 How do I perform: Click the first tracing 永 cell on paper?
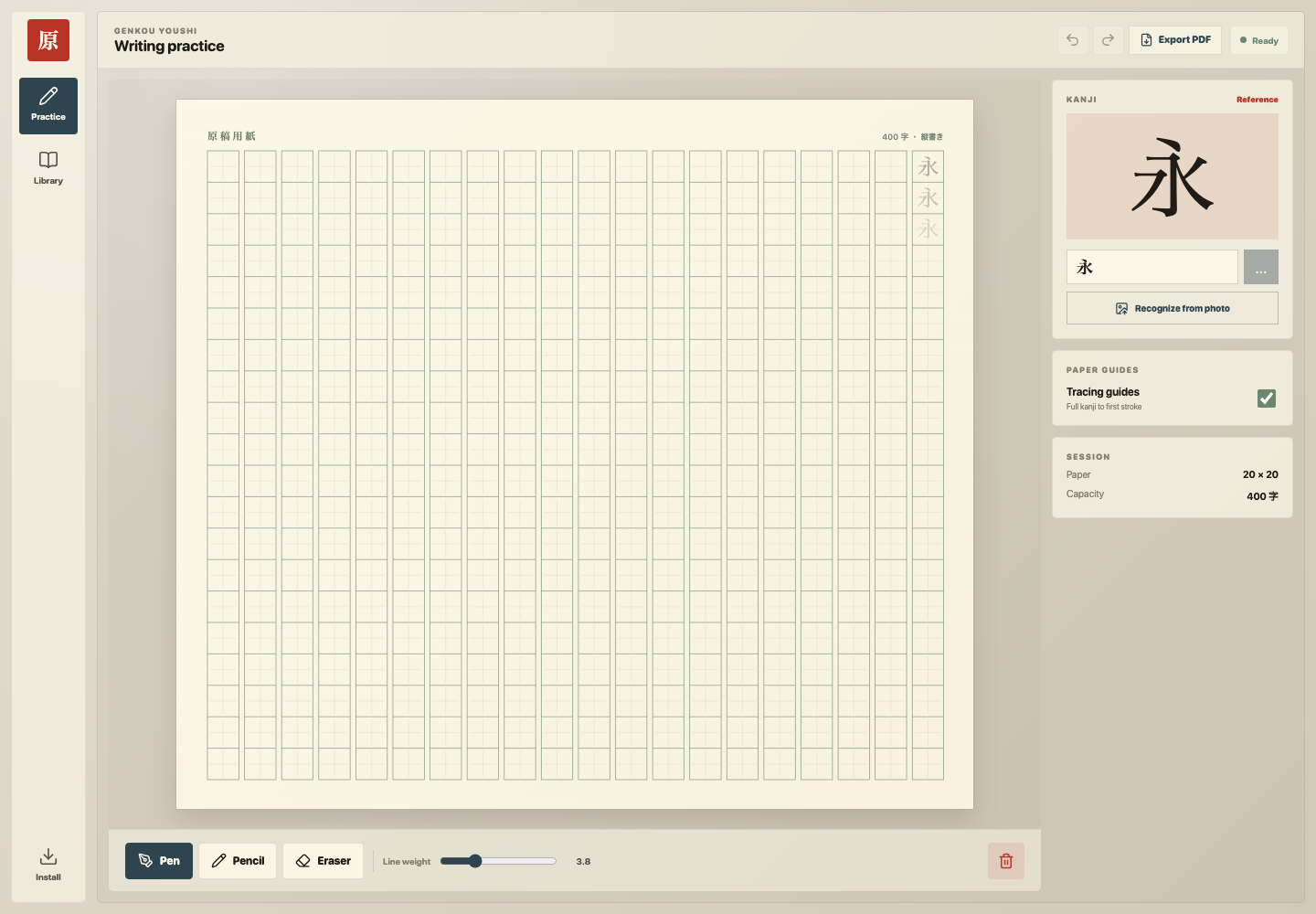(x=928, y=166)
